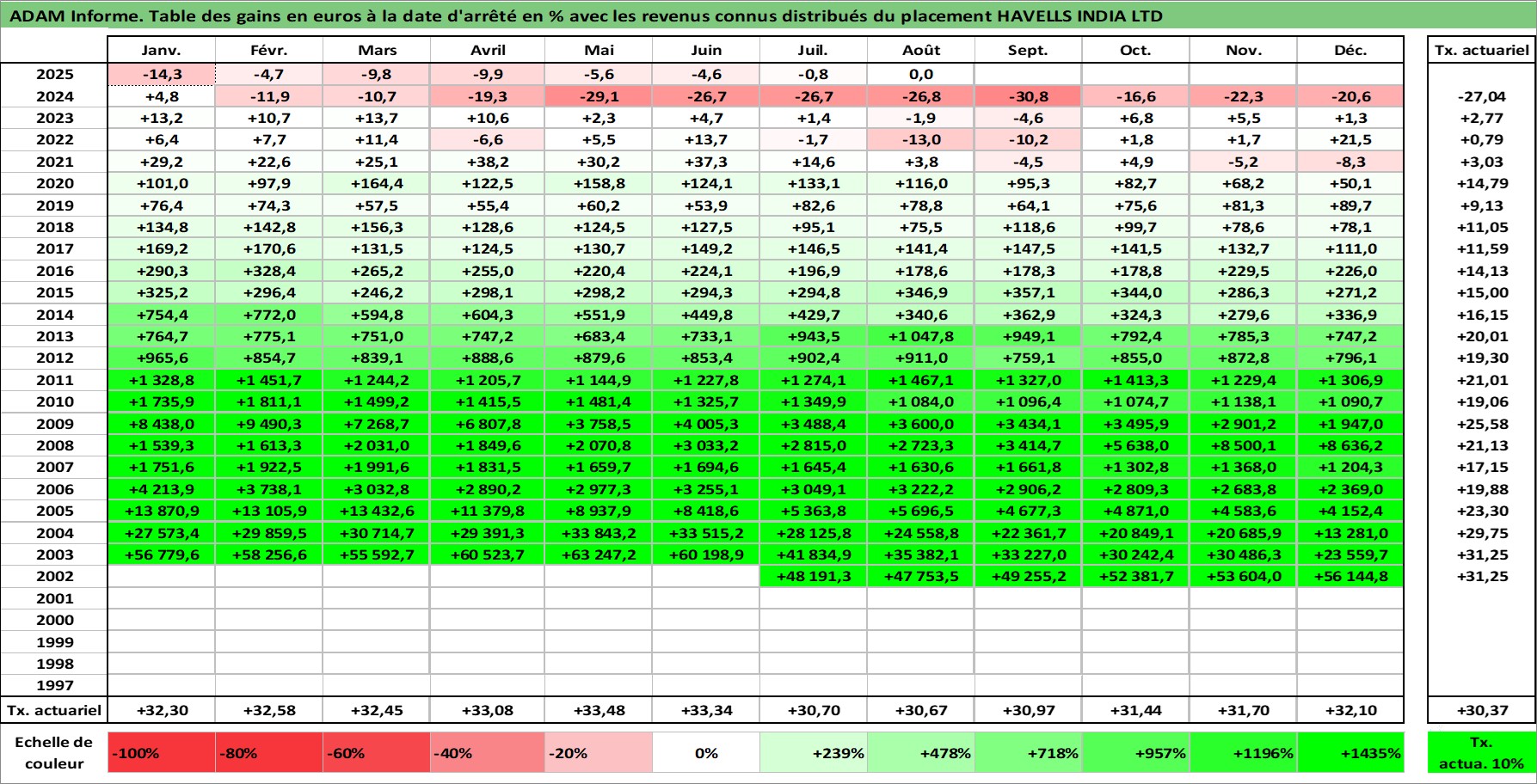Select the 'Févr.' column header
Screen dimensions: 1537x784
click(268, 50)
